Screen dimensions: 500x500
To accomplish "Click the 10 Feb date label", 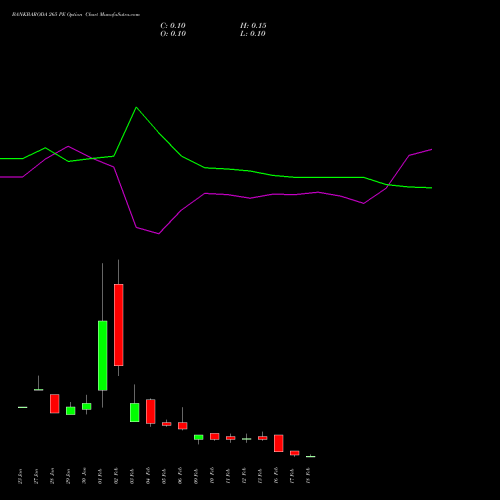I will pyautogui.click(x=212, y=476).
